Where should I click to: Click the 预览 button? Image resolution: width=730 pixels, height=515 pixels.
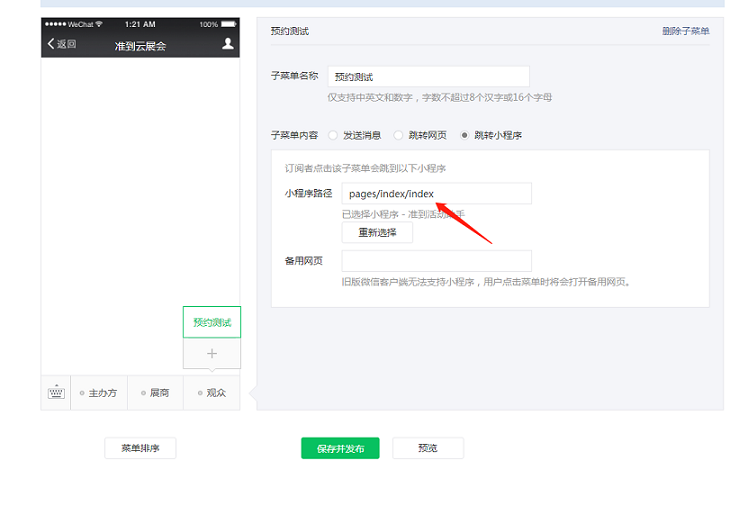point(428,448)
